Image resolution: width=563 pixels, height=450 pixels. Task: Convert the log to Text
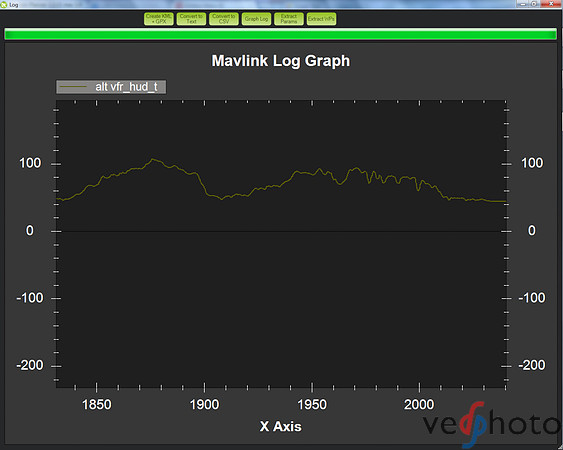coord(191,19)
